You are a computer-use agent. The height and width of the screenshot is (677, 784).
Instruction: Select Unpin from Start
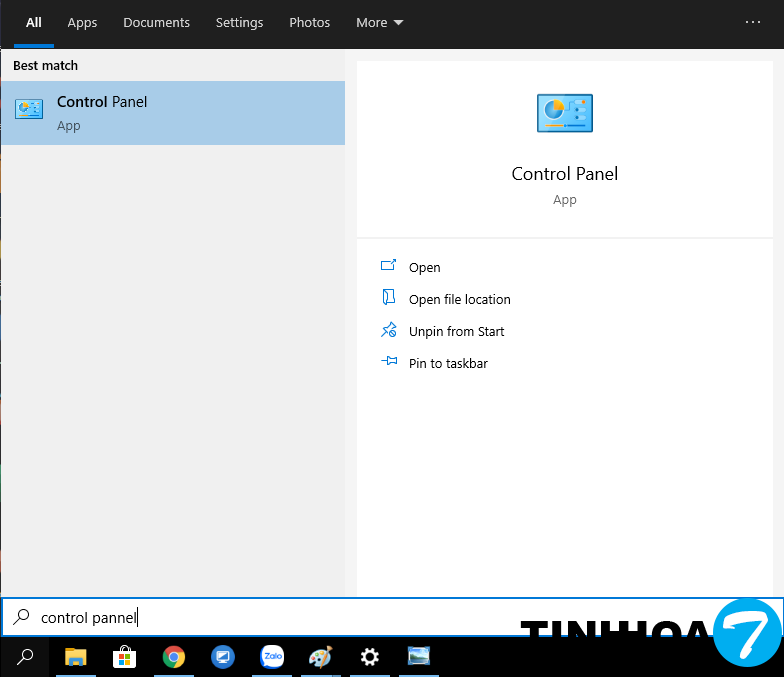[x=456, y=331]
